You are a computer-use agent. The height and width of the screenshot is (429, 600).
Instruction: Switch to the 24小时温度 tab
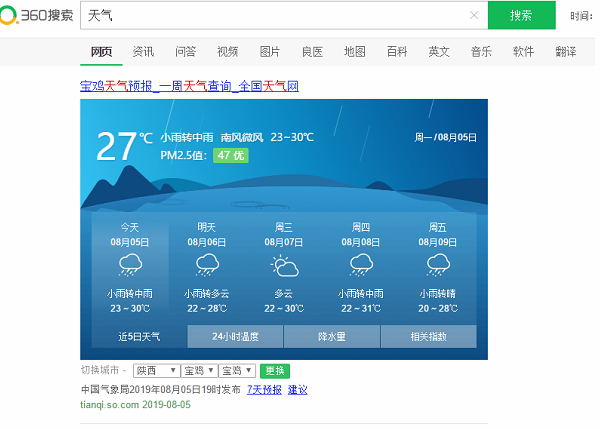235,337
